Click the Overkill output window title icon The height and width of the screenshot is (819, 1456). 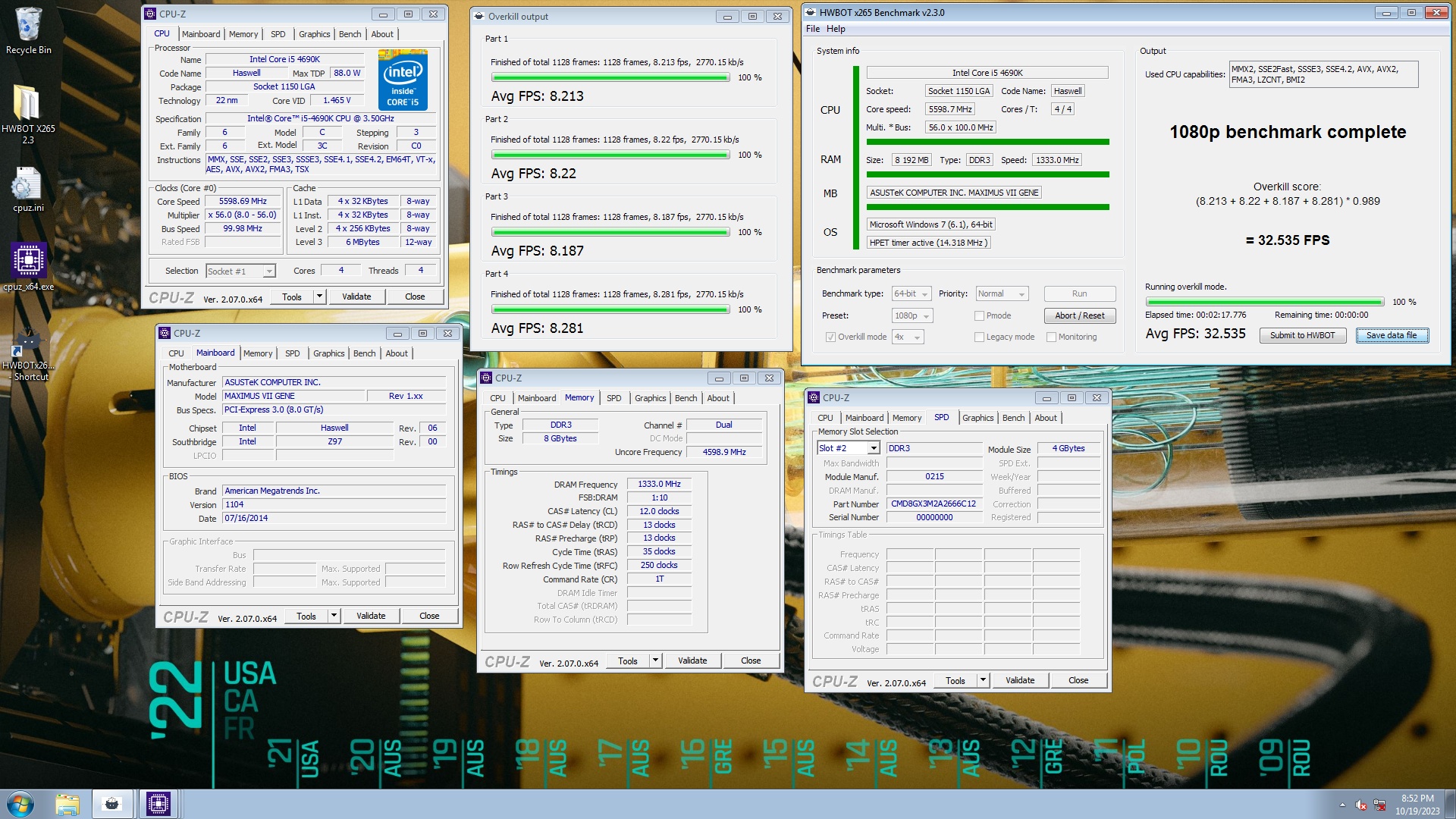479,16
